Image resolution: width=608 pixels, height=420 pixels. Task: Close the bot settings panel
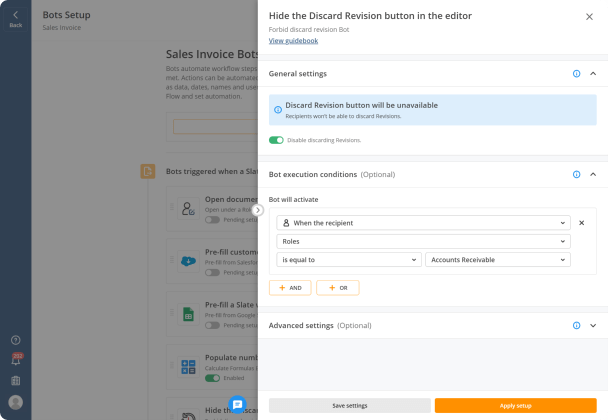[x=589, y=17]
